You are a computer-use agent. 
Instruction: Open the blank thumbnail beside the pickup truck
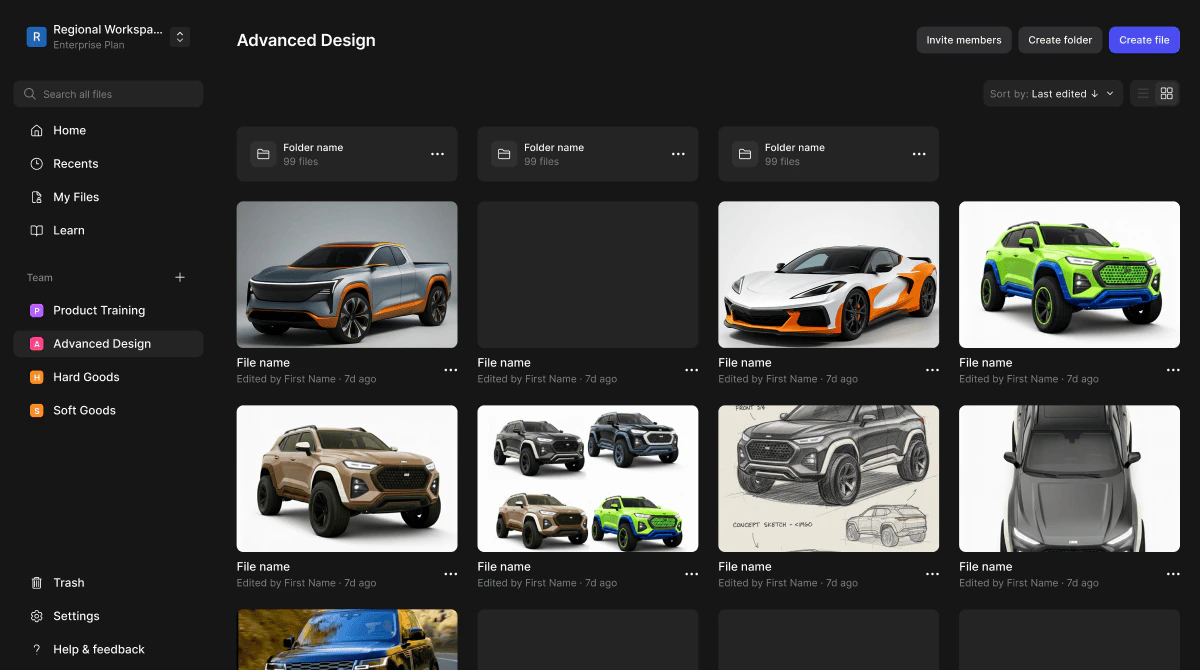(x=588, y=275)
